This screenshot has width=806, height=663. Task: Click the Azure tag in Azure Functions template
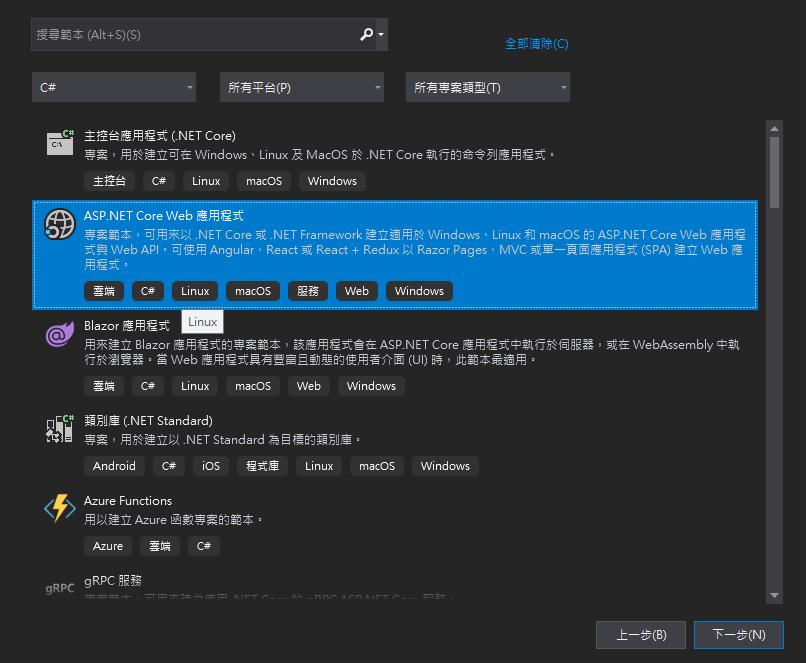click(108, 546)
